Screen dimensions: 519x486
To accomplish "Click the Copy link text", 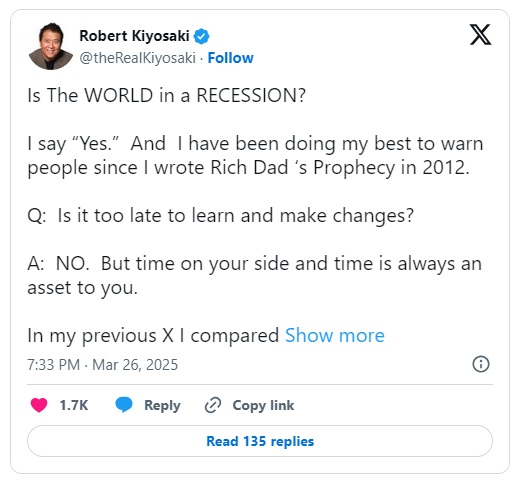I will pos(263,406).
